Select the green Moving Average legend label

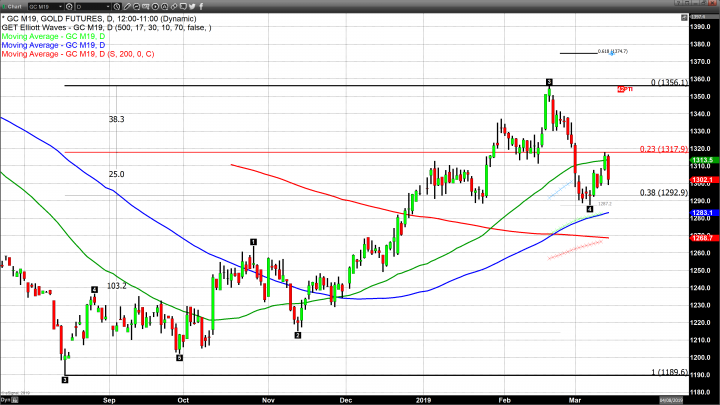click(x=53, y=36)
